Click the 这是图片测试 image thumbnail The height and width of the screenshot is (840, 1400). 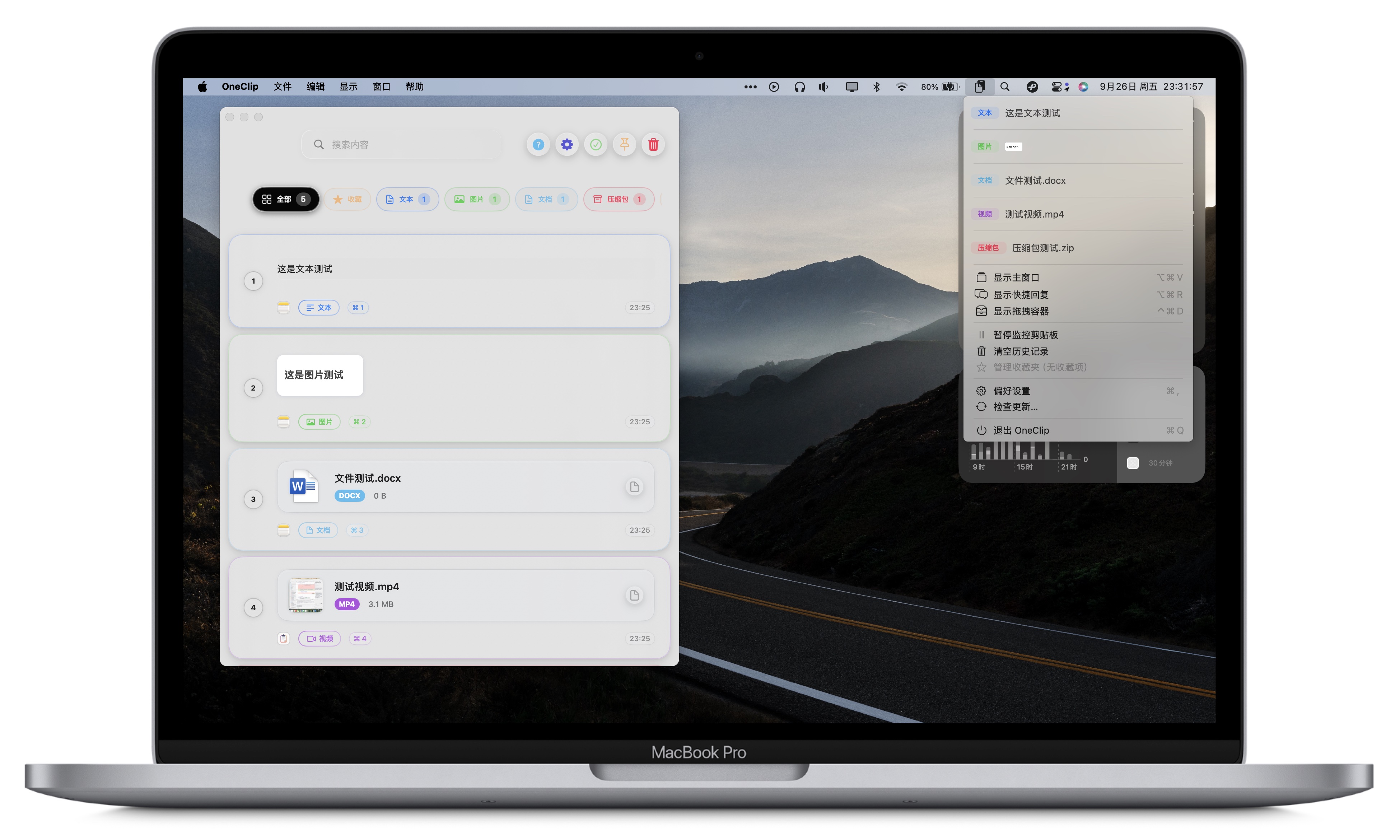320,375
